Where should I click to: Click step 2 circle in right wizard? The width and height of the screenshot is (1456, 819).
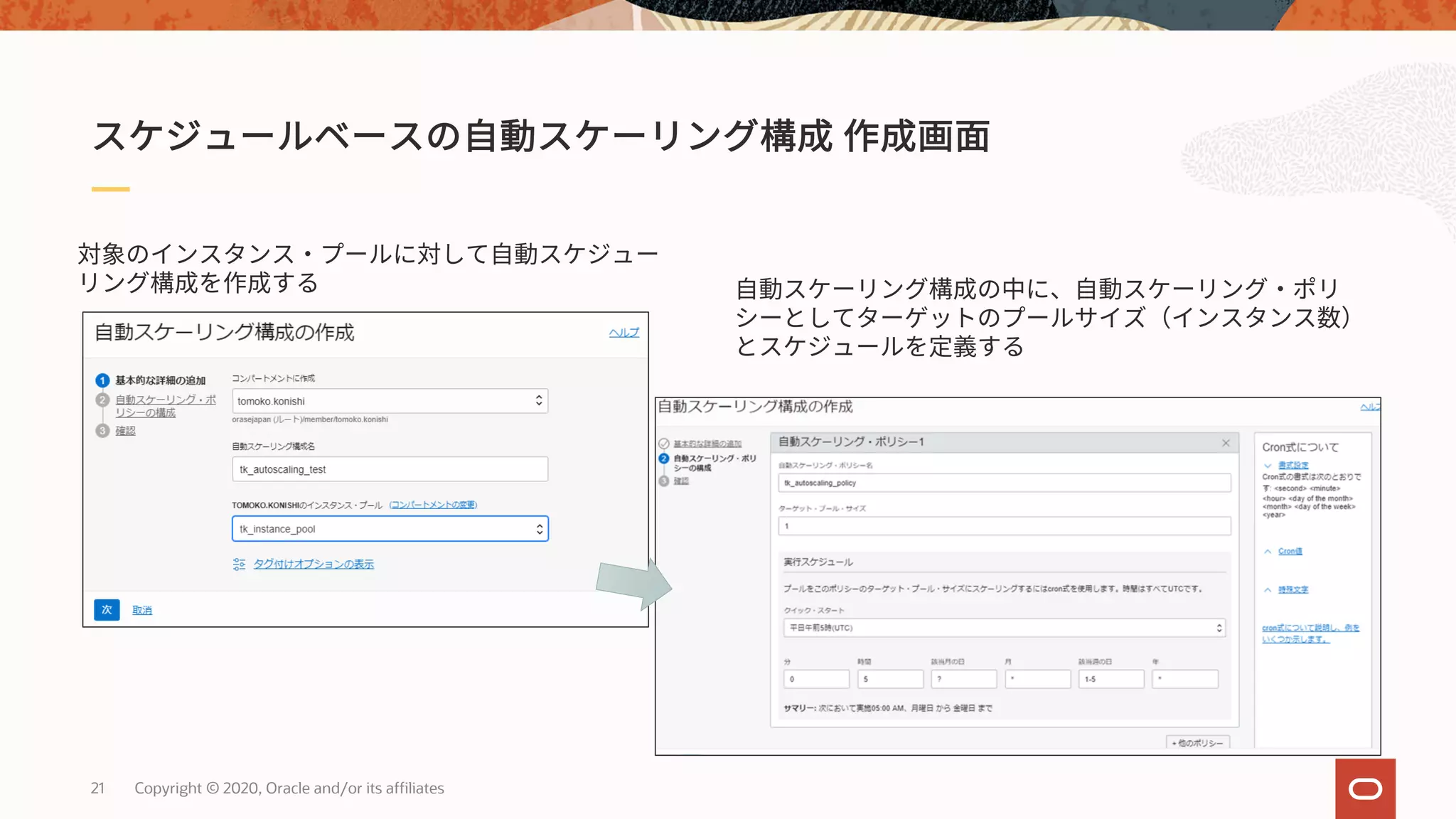point(663,459)
